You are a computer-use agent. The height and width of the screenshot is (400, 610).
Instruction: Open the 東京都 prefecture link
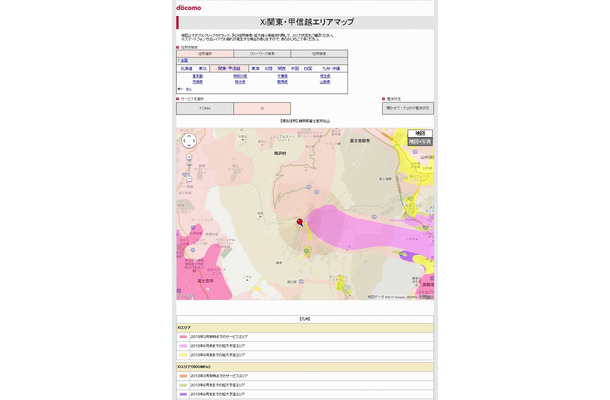(x=198, y=76)
